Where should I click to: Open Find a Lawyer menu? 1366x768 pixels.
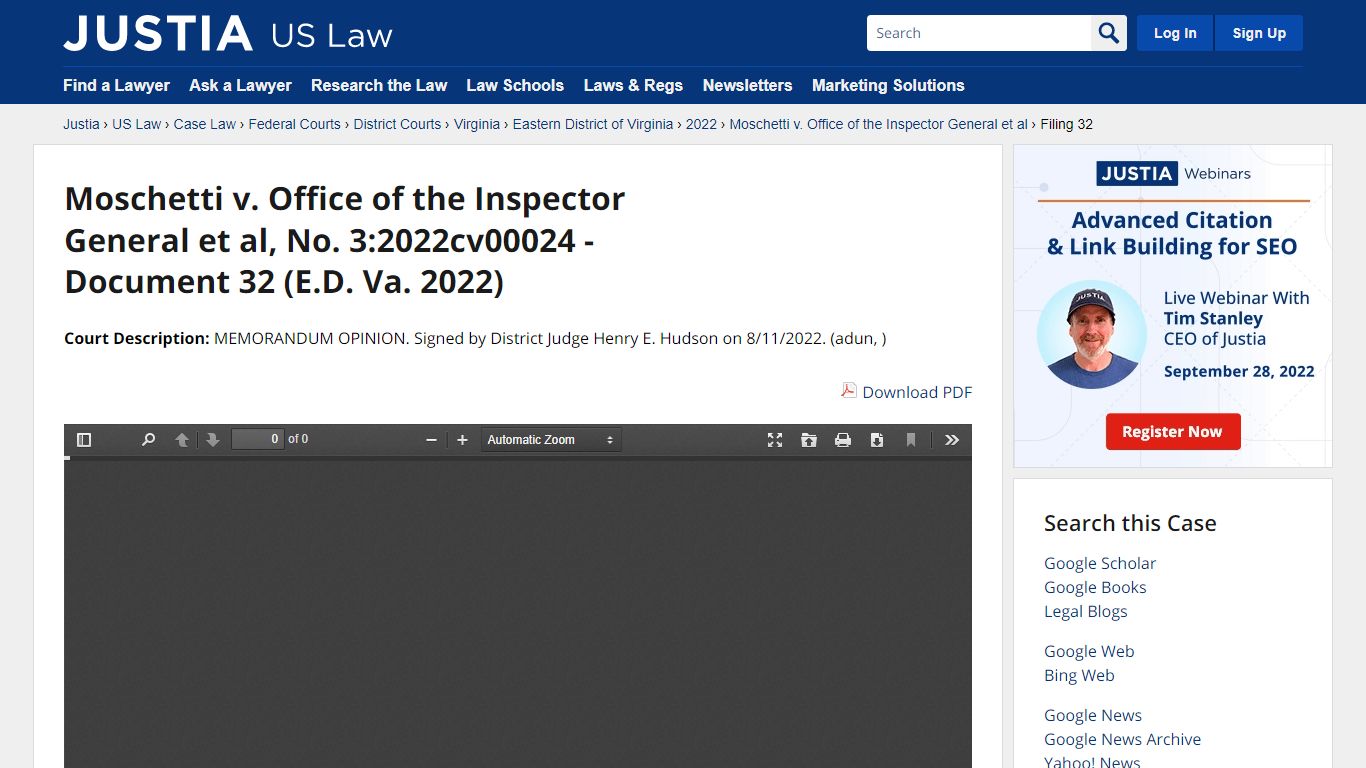click(116, 86)
